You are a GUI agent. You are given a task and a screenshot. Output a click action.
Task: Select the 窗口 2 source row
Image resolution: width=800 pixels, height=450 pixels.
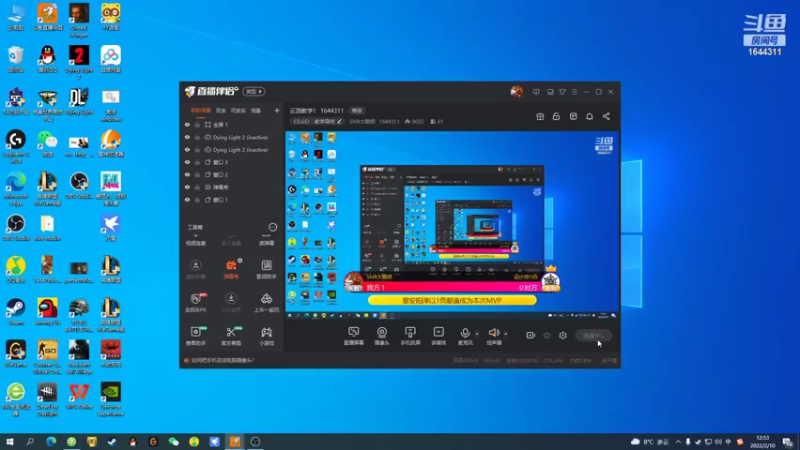tap(232, 174)
